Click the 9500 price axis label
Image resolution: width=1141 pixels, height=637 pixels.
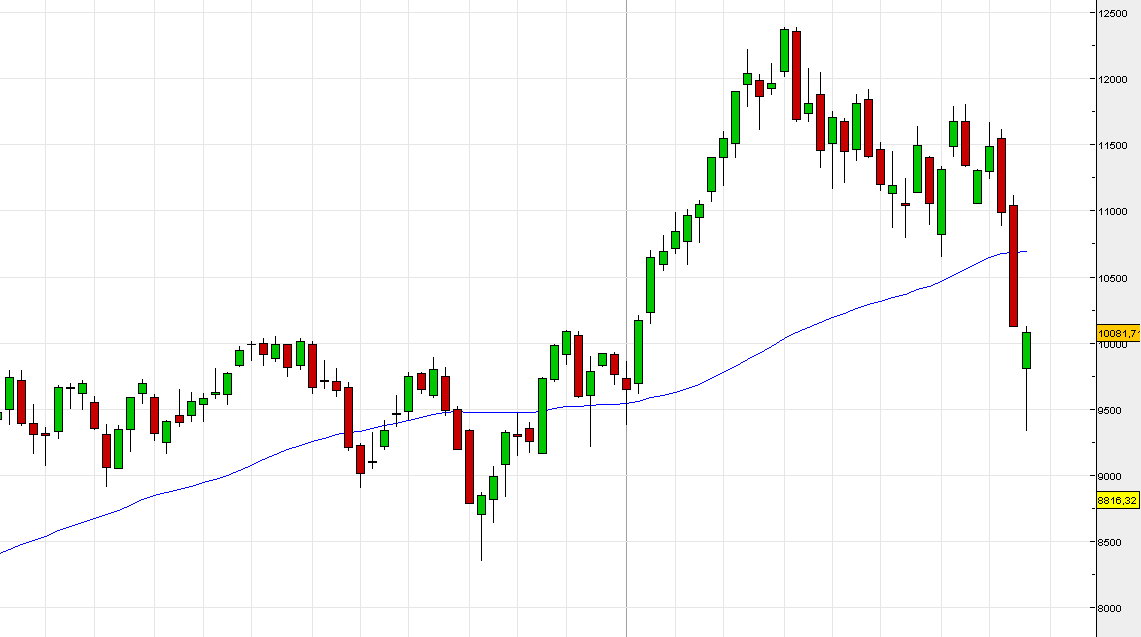(1115, 410)
